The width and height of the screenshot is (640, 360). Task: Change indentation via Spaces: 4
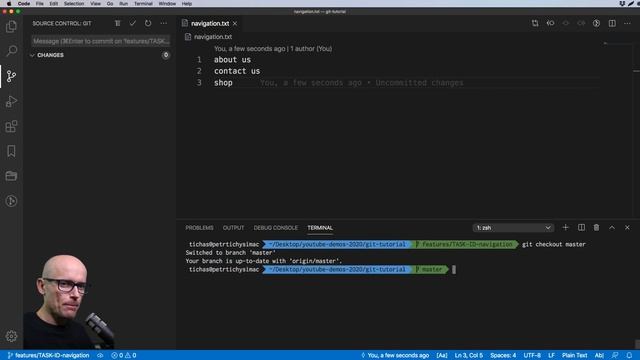(x=503, y=355)
